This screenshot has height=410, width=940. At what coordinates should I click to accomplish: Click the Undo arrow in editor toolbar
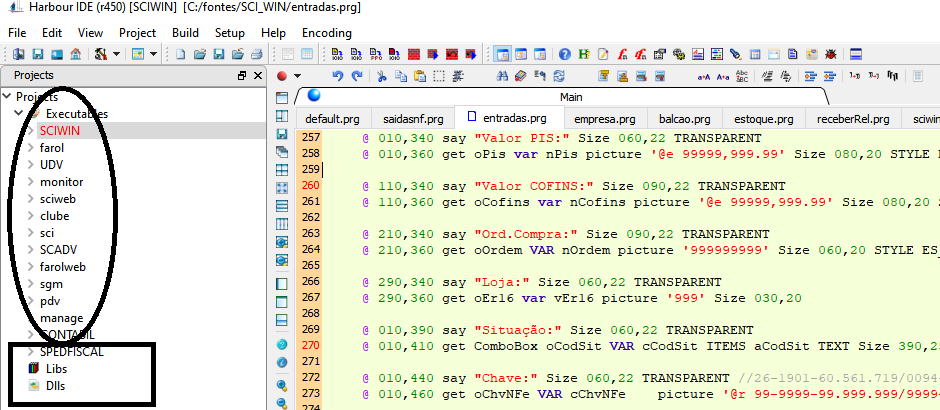(x=338, y=75)
